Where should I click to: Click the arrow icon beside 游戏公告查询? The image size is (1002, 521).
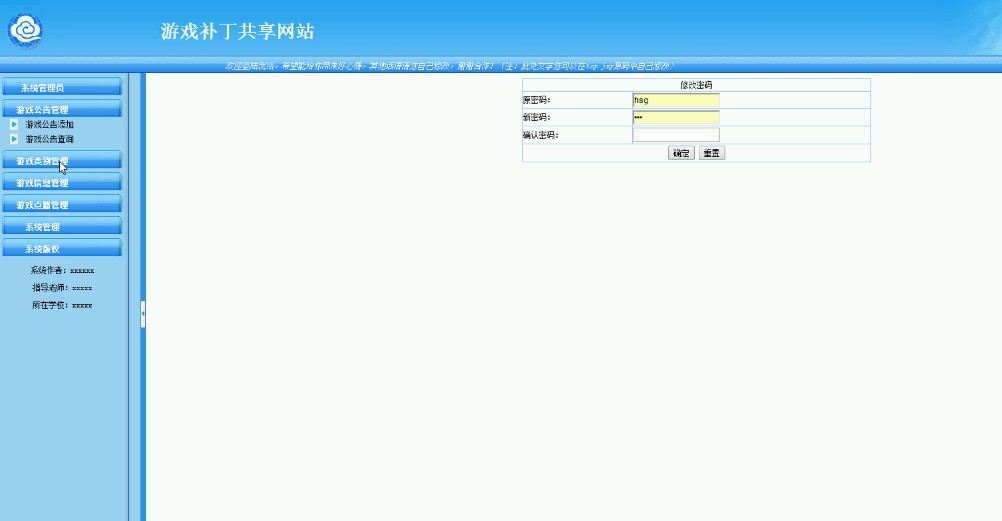(14, 139)
